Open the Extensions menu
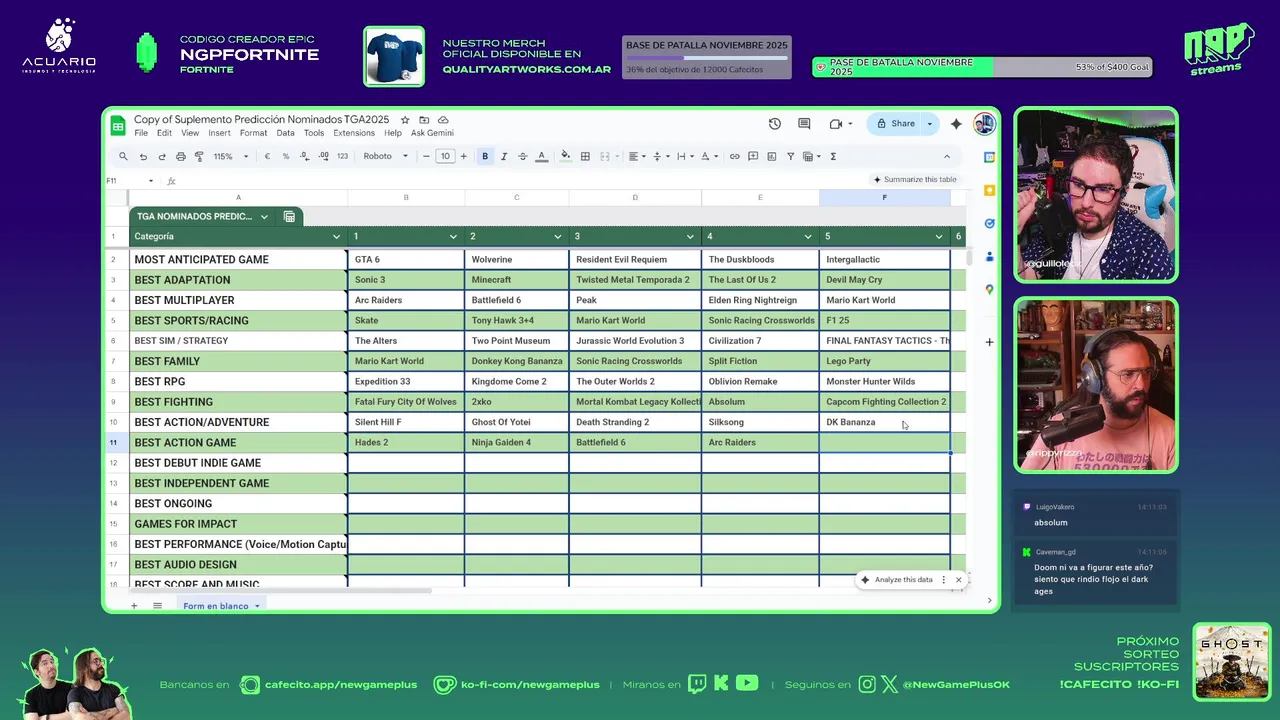The width and height of the screenshot is (1280, 720). tap(354, 133)
